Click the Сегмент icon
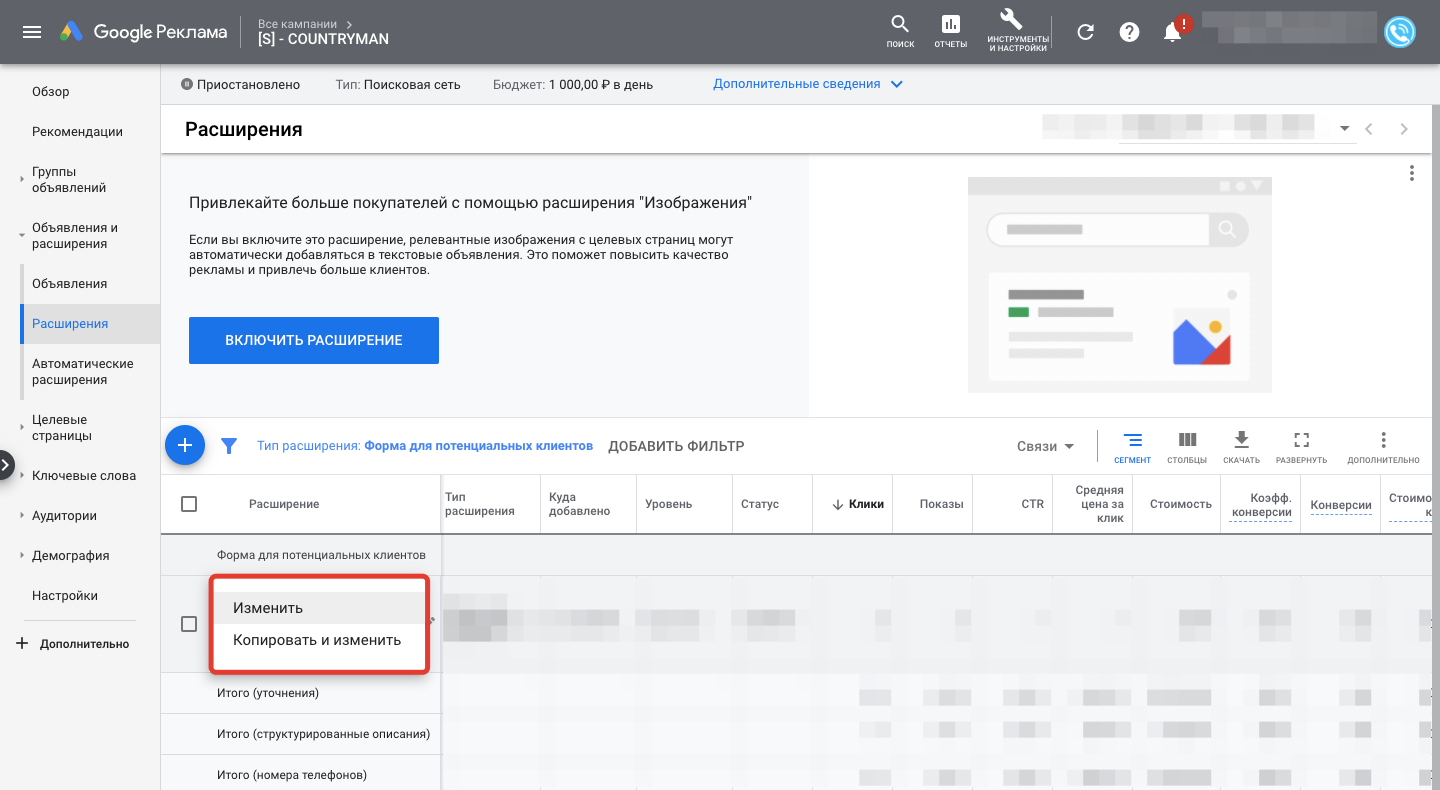Viewport: 1440px width, 790px height. coord(1132,447)
